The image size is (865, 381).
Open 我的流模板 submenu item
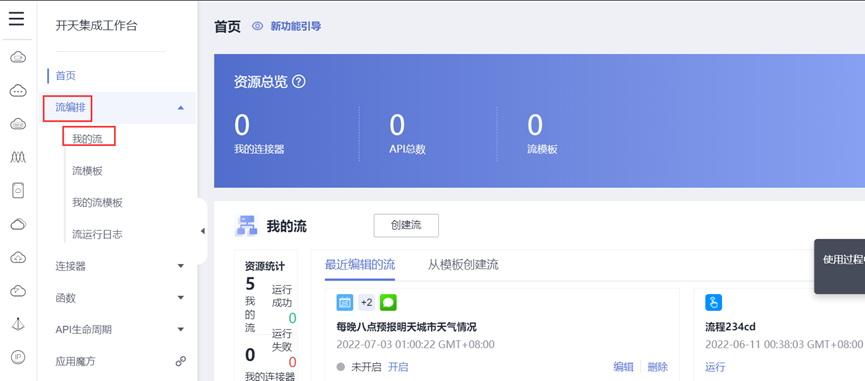pyautogui.click(x=98, y=202)
